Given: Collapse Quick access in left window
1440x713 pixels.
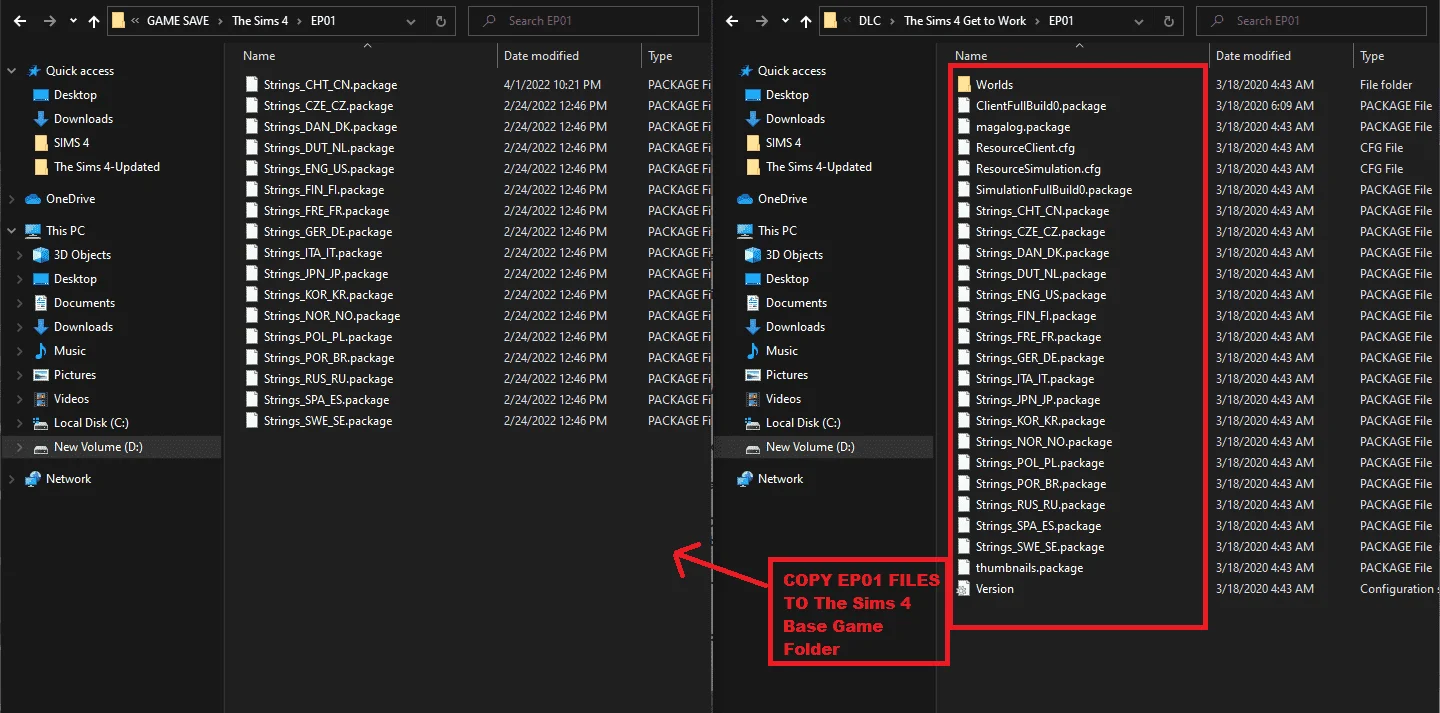Looking at the screenshot, I should pos(12,71).
